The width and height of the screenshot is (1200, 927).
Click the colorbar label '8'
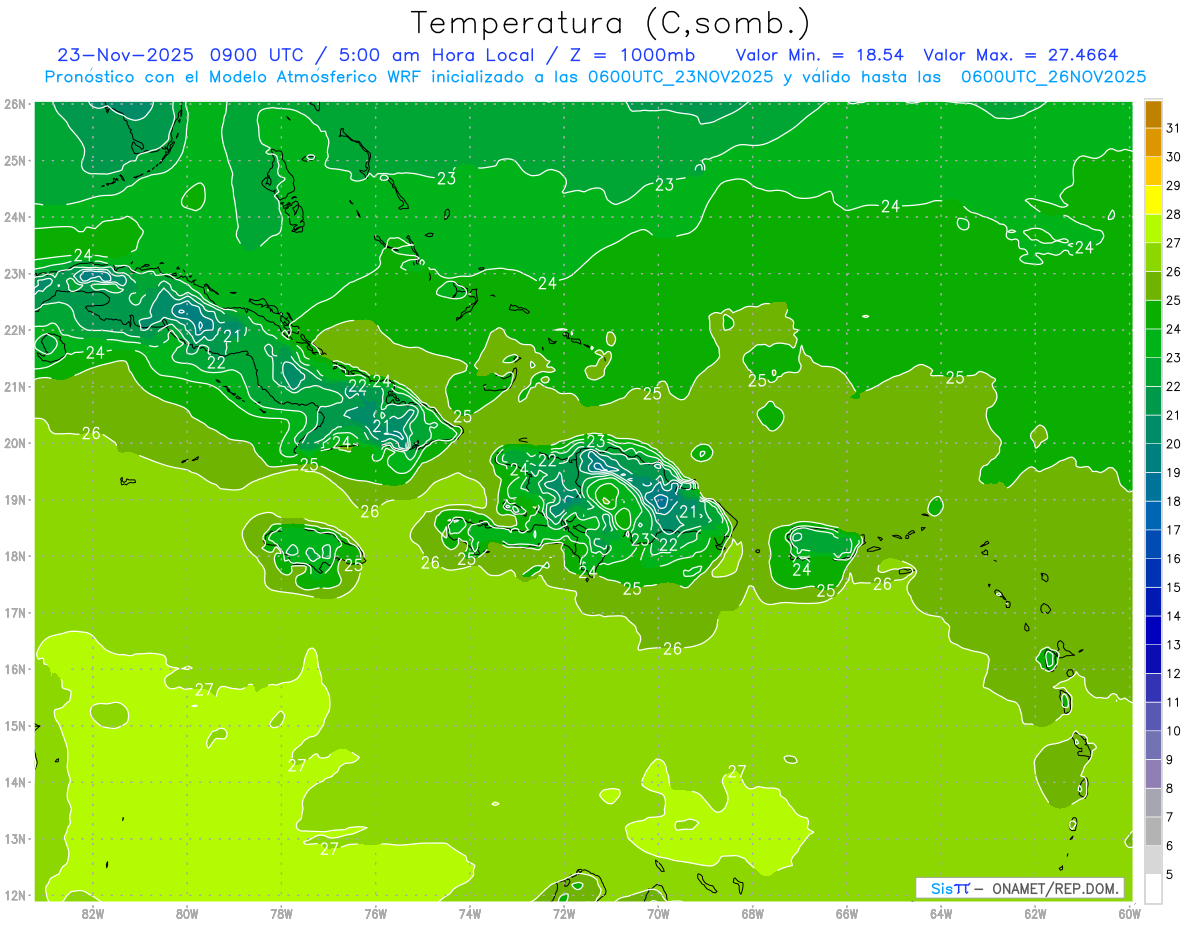[x=1170, y=789]
